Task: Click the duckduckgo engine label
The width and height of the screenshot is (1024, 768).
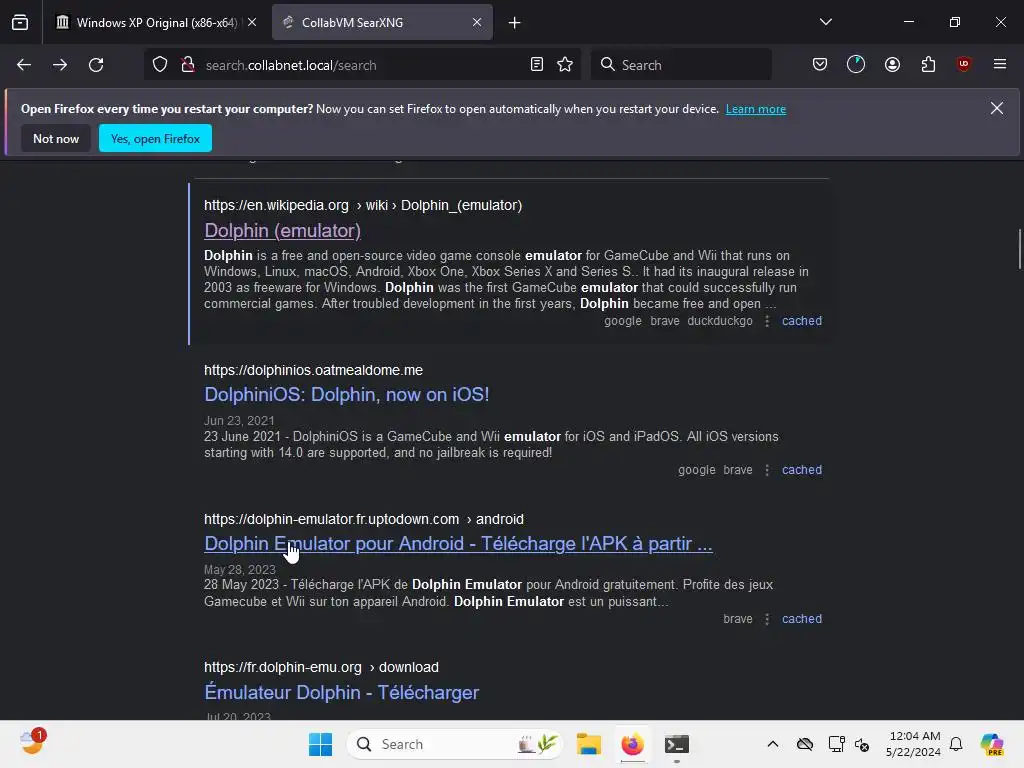Action: (720, 321)
